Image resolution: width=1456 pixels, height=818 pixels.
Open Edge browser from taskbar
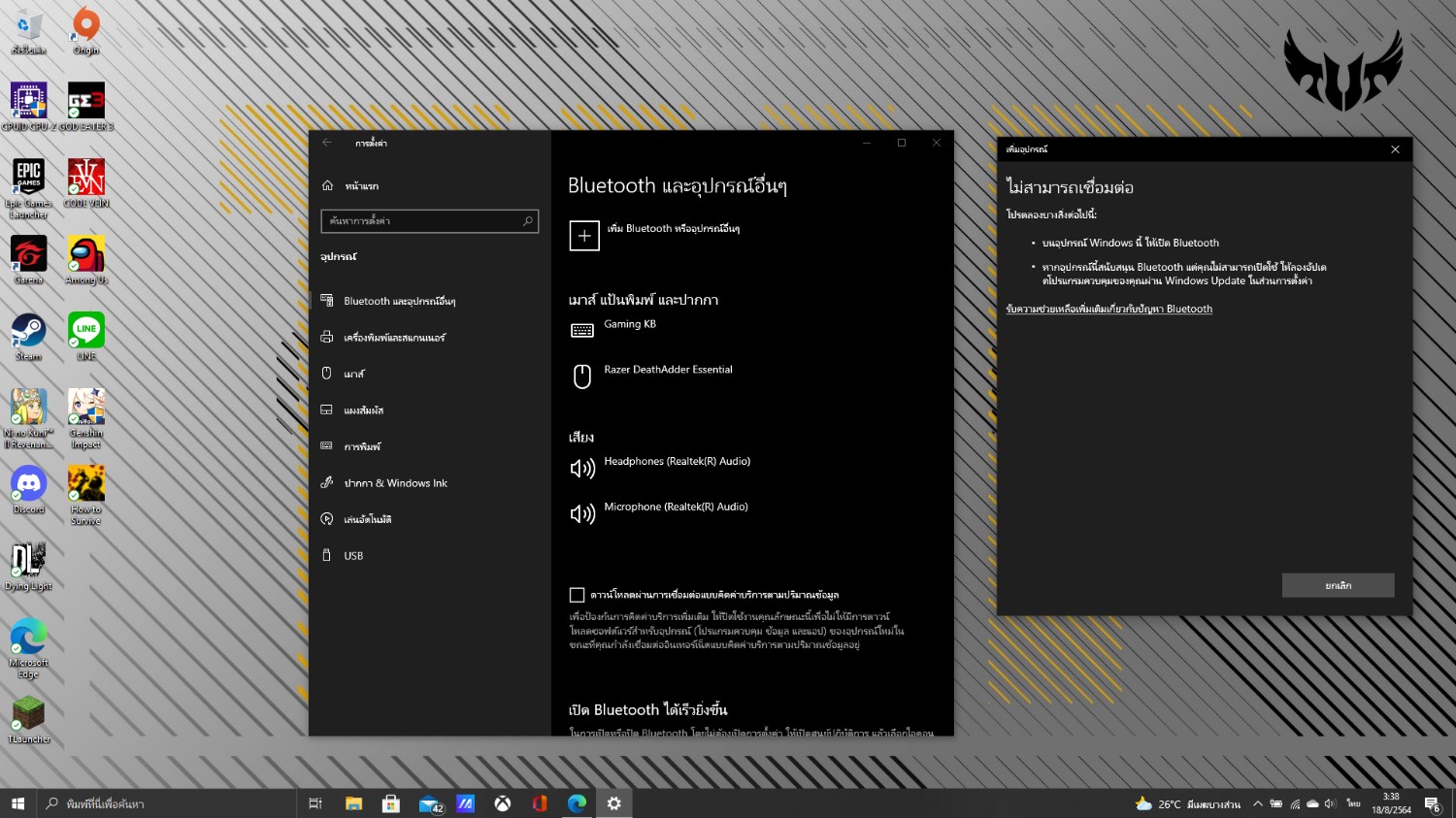[577, 803]
